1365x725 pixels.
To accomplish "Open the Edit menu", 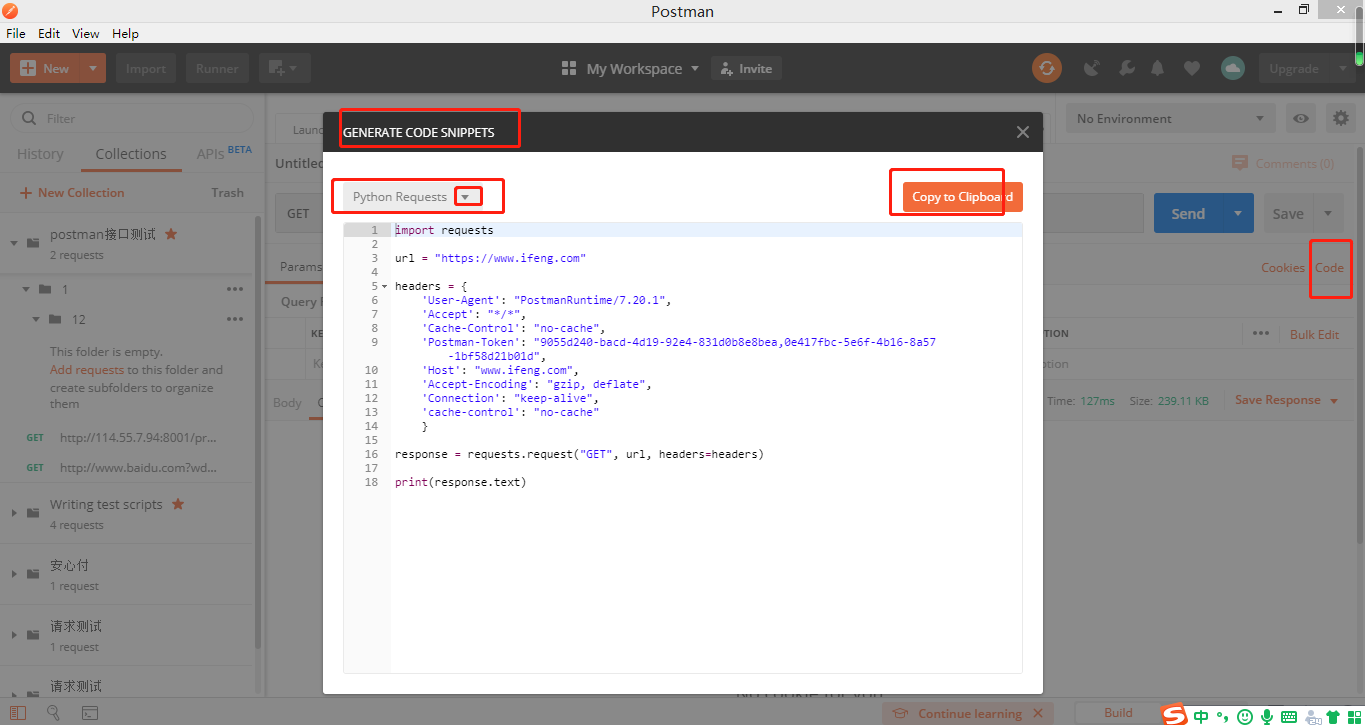I will [x=49, y=33].
